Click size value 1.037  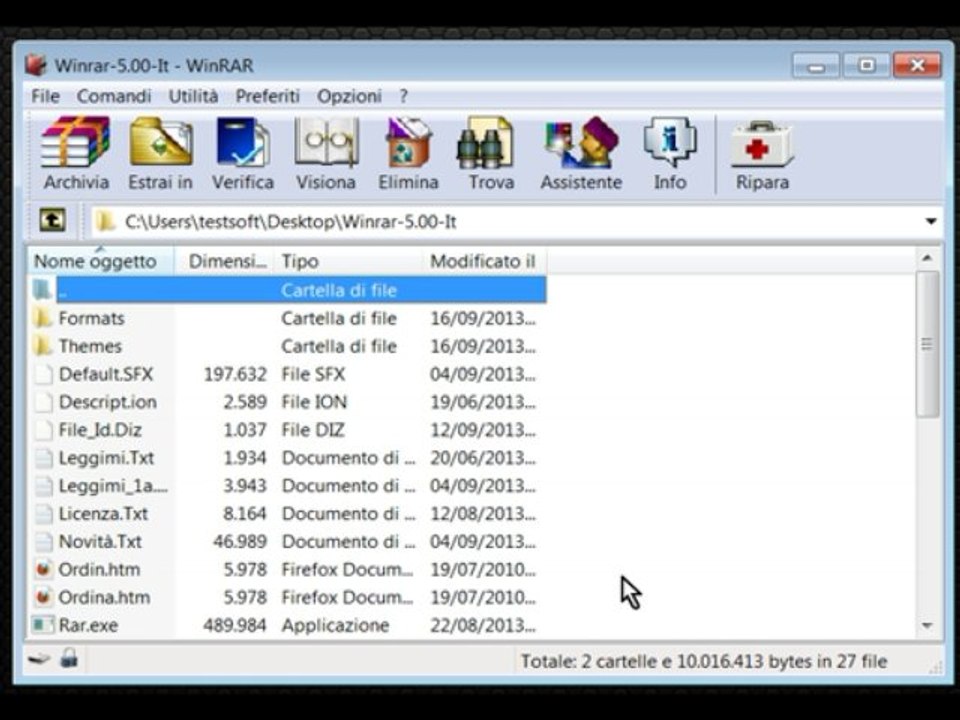244,430
